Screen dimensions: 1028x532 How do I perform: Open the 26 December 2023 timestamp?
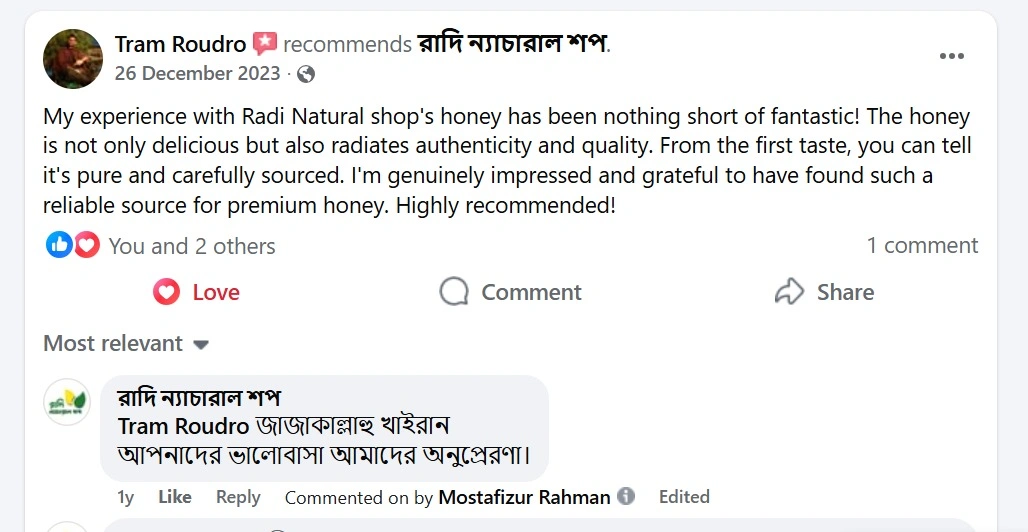[197, 74]
